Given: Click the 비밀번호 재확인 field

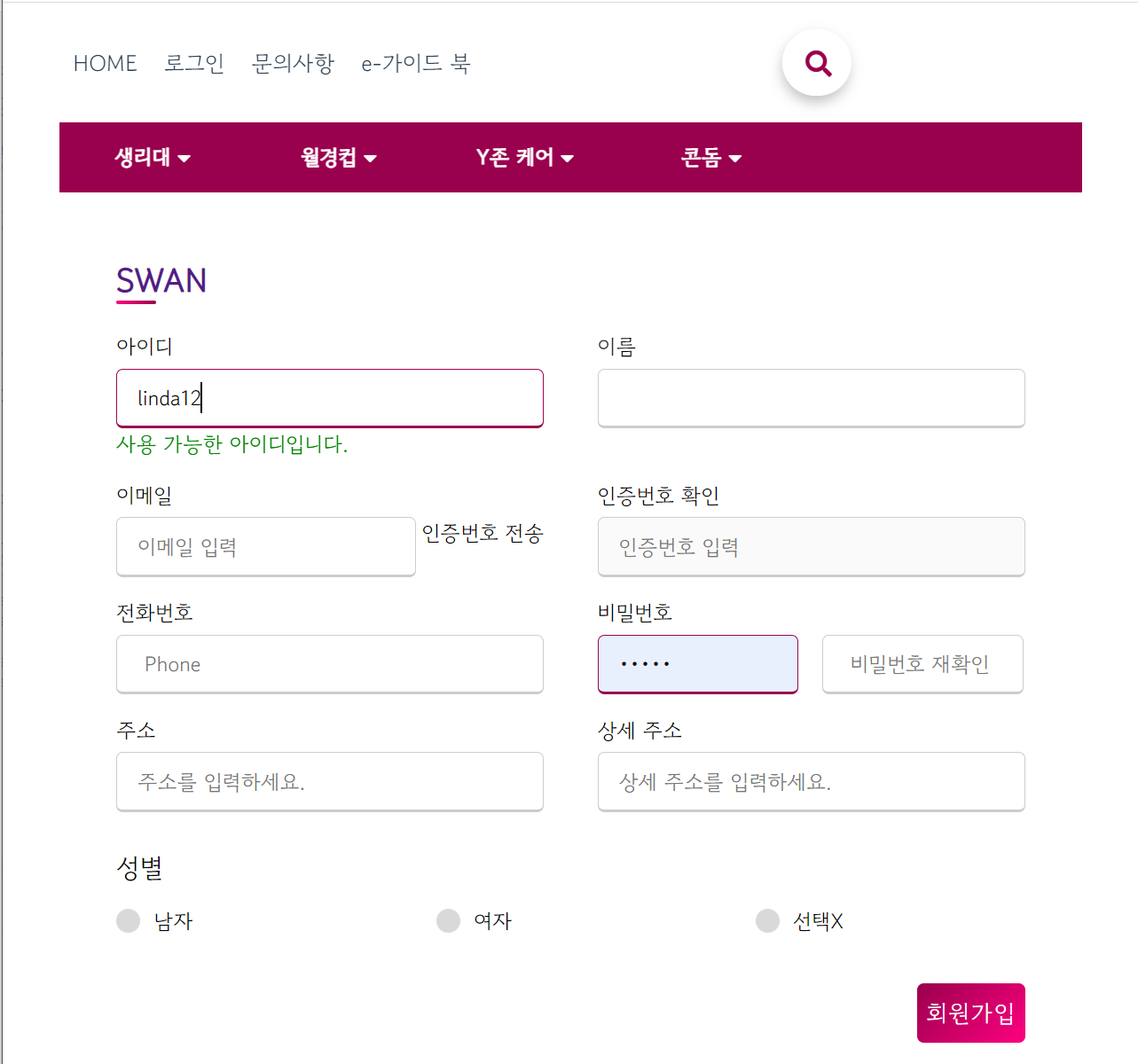Looking at the screenshot, I should point(922,664).
